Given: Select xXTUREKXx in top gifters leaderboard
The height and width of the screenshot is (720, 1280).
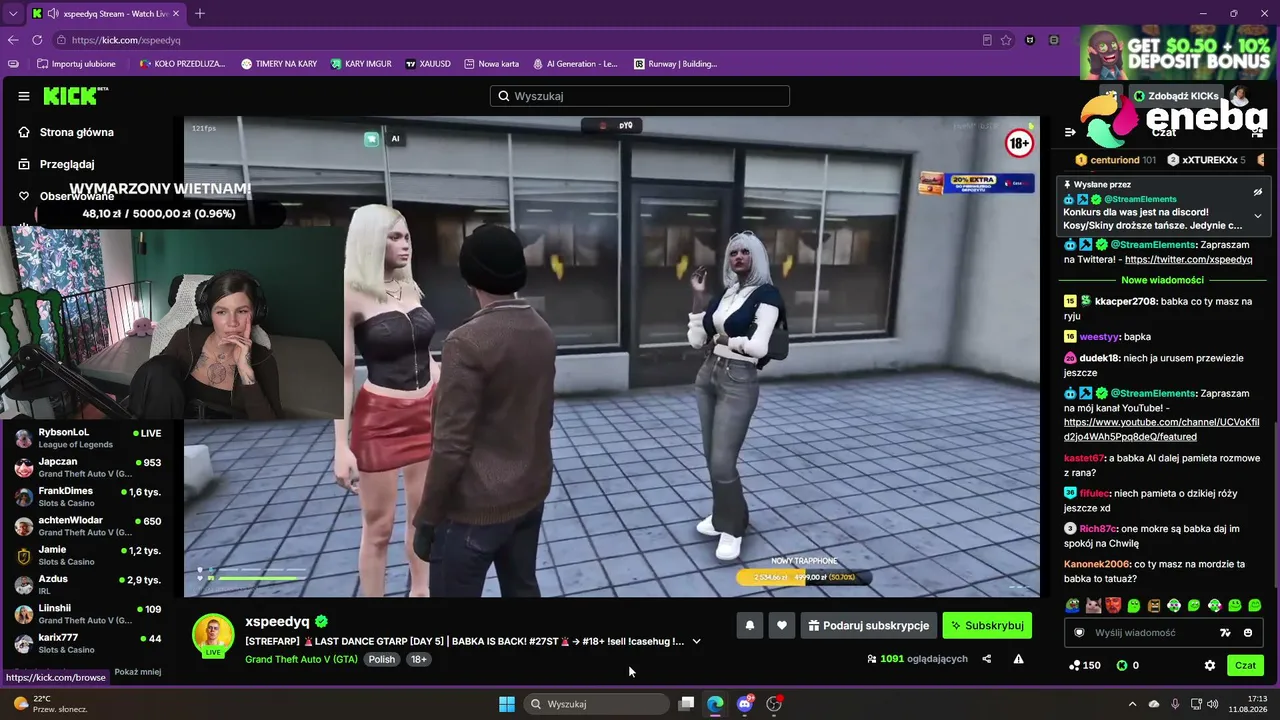Looking at the screenshot, I should point(1207,160).
